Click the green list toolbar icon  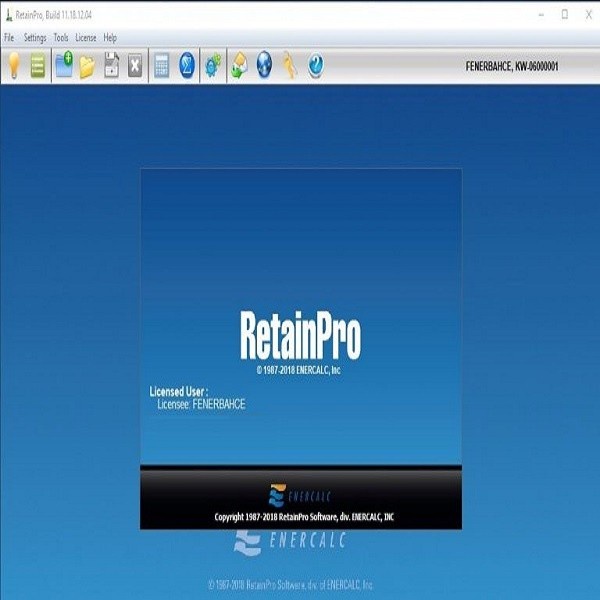(x=38, y=66)
